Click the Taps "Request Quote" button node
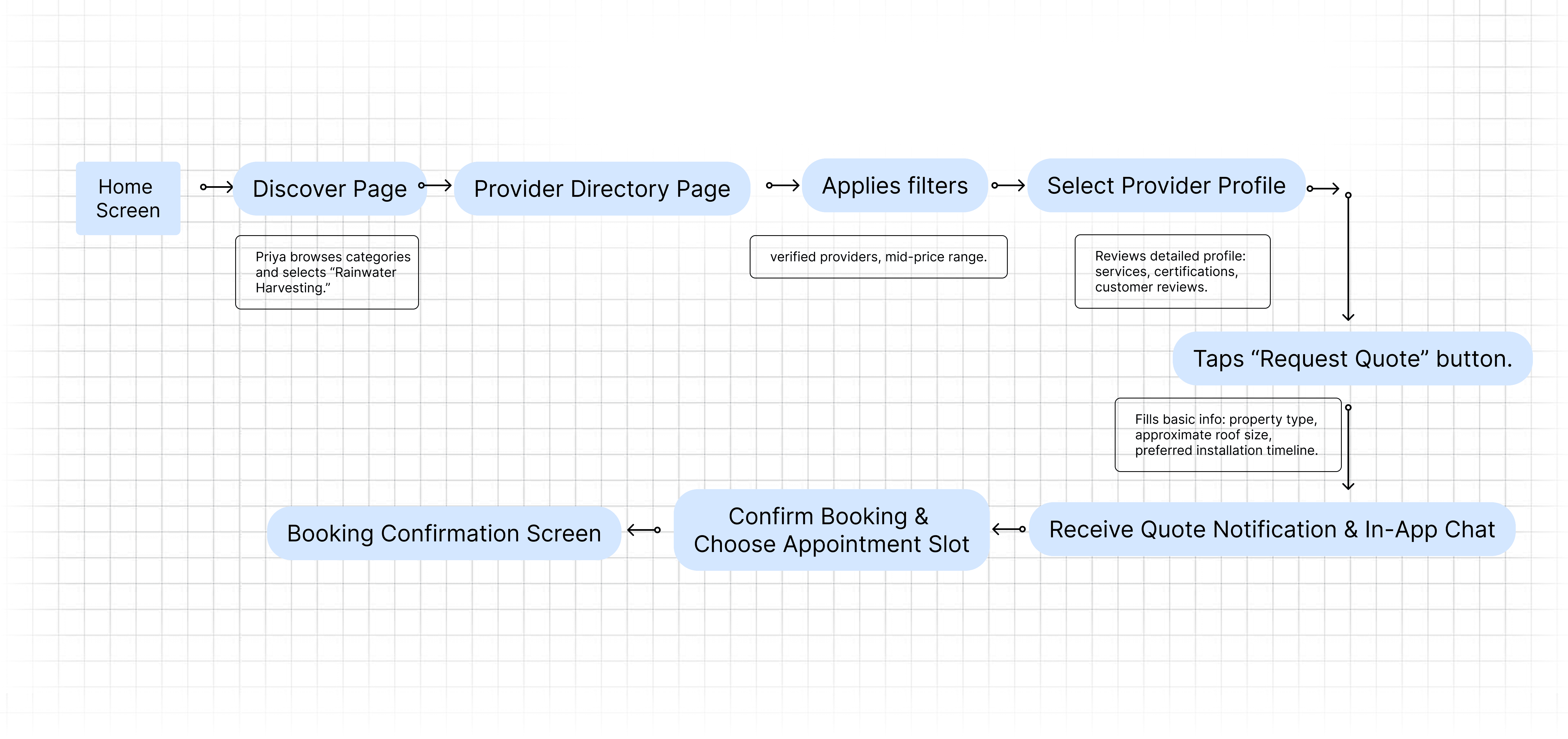The width and height of the screenshot is (1568, 739). pos(1352,358)
